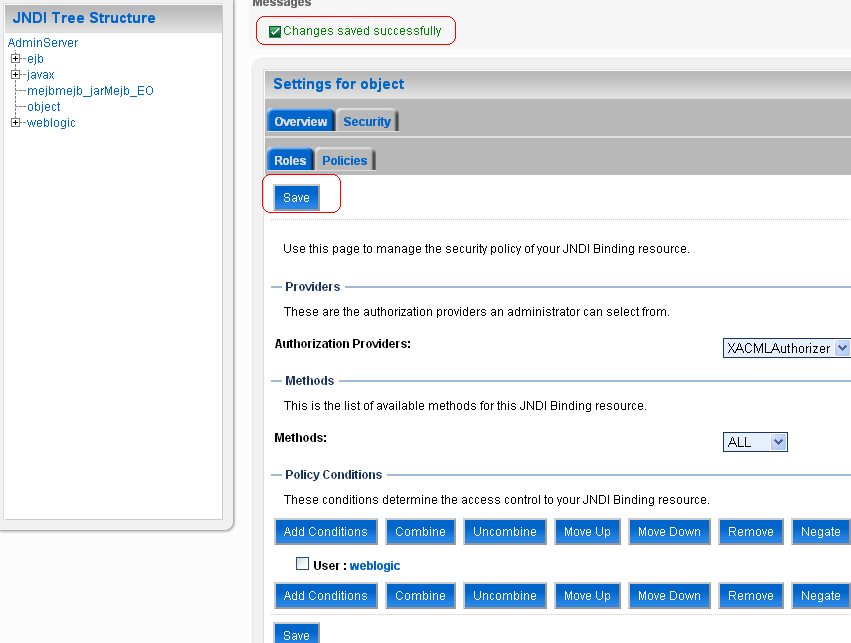Image resolution: width=851 pixels, height=643 pixels.
Task: Click the Move Down button
Action: (x=669, y=531)
